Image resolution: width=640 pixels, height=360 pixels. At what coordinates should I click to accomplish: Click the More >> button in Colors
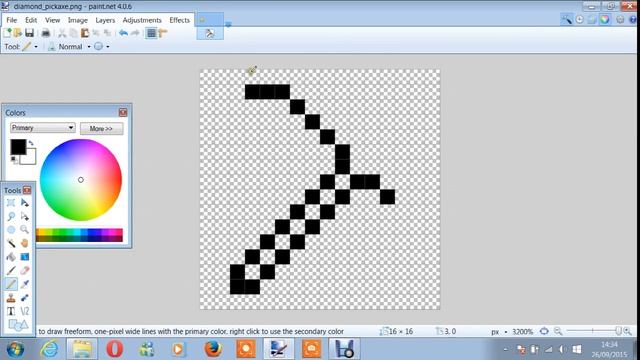pyautogui.click(x=101, y=129)
